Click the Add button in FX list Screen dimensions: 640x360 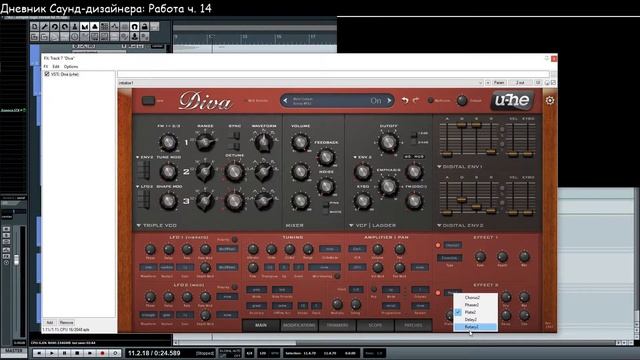49,322
